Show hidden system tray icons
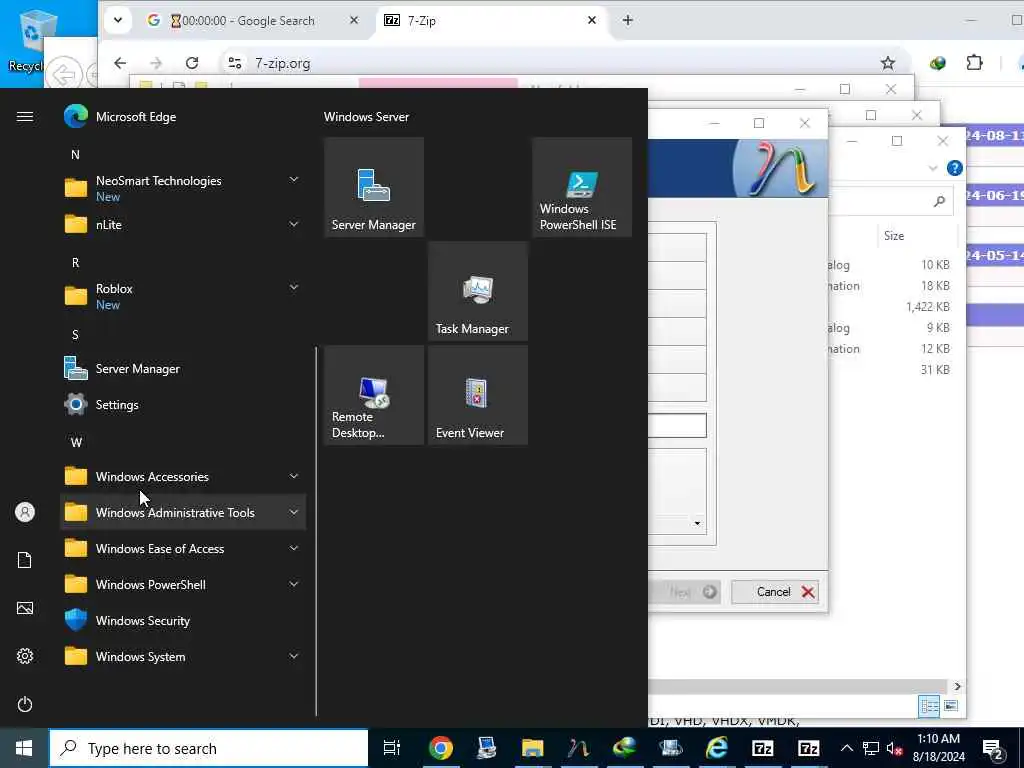Viewport: 1024px width, 768px height. (x=846, y=749)
